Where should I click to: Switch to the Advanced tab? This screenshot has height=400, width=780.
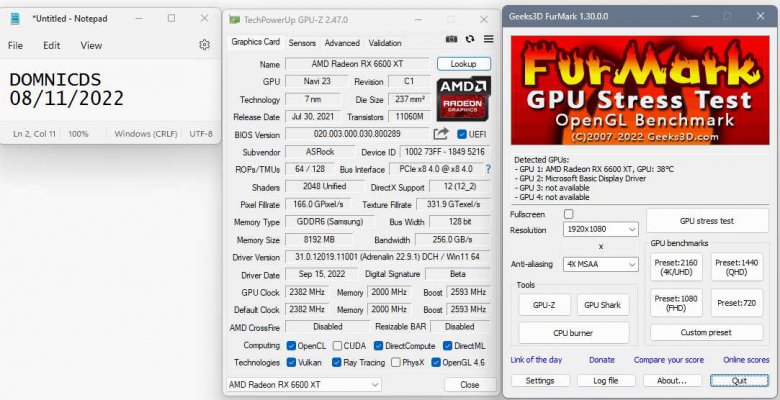click(342, 43)
